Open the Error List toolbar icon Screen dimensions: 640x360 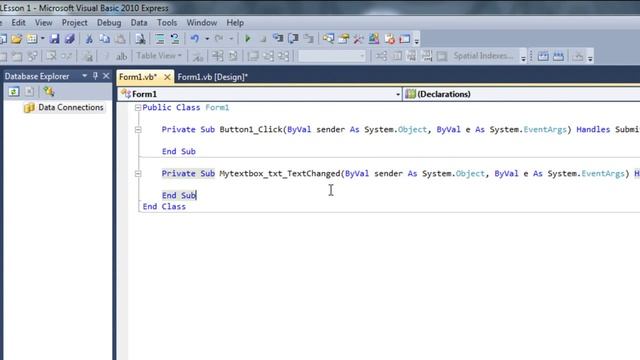click(389, 39)
